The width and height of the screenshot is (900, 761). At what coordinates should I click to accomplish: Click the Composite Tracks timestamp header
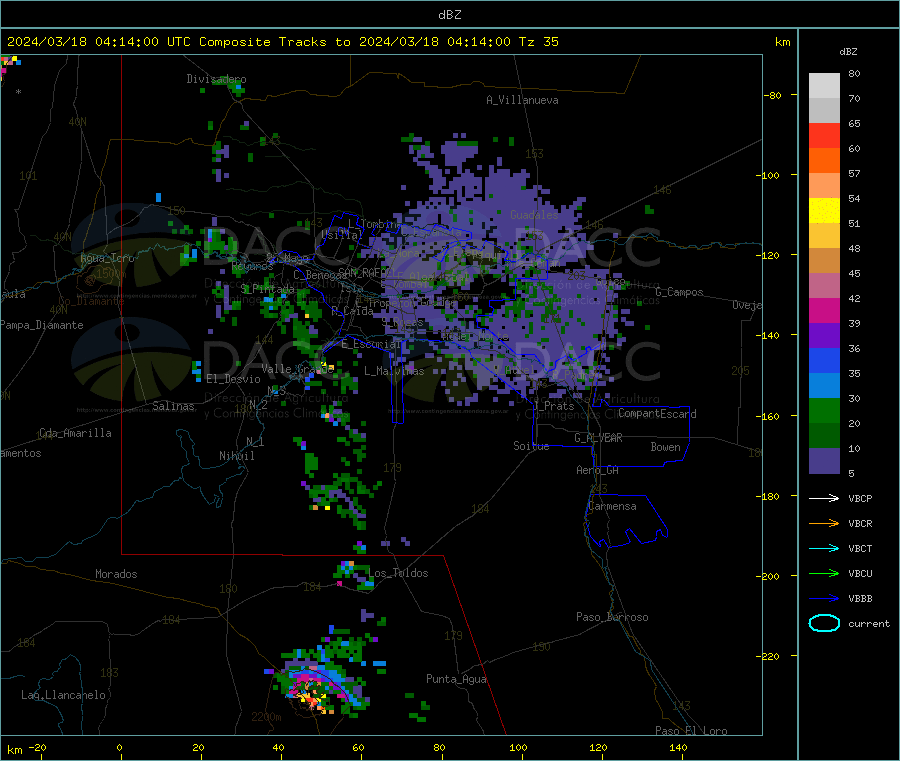[x=282, y=42]
